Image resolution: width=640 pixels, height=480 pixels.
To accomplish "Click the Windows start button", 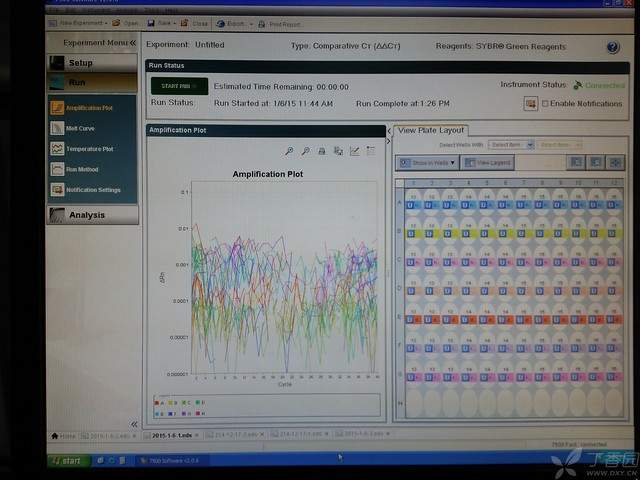I will 68,461.
